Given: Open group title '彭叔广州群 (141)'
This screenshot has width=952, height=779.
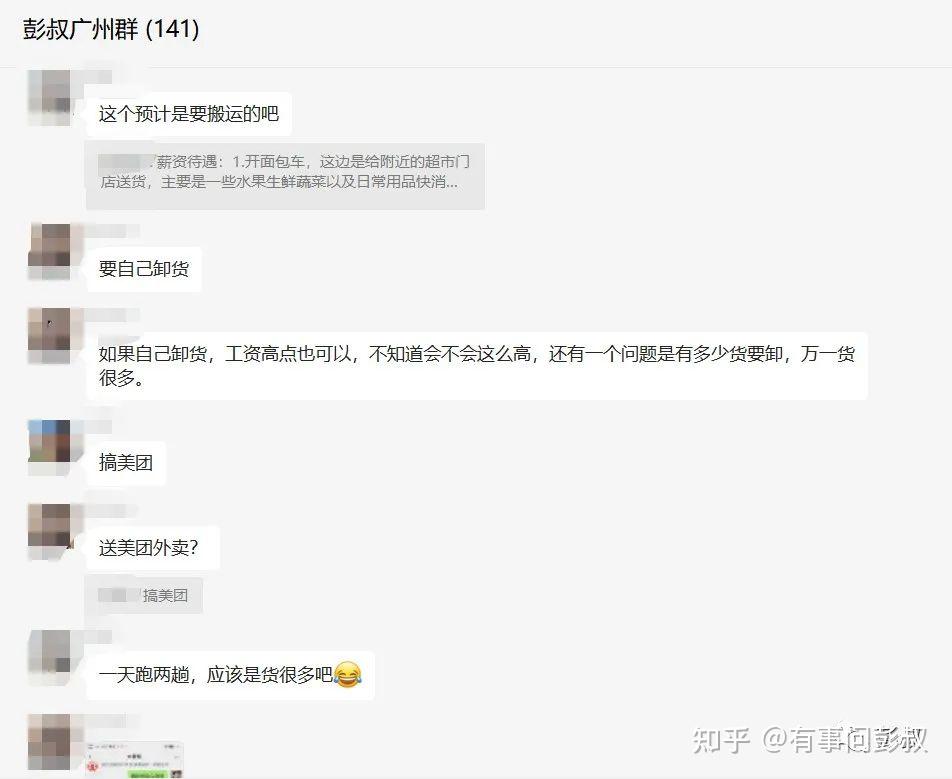Looking at the screenshot, I should (x=111, y=29).
